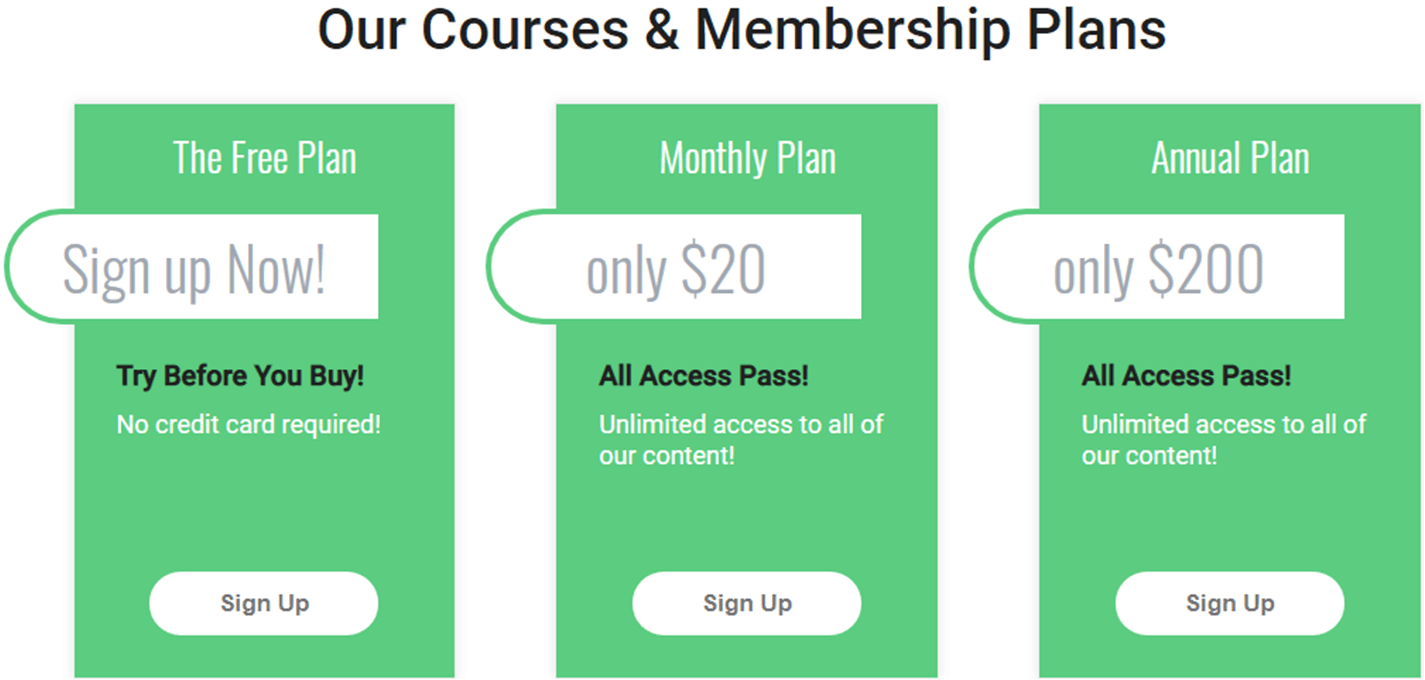Screen dimensions: 1425x680
Task: Select the 'Sign up Now!' price banner
Action: click(192, 266)
